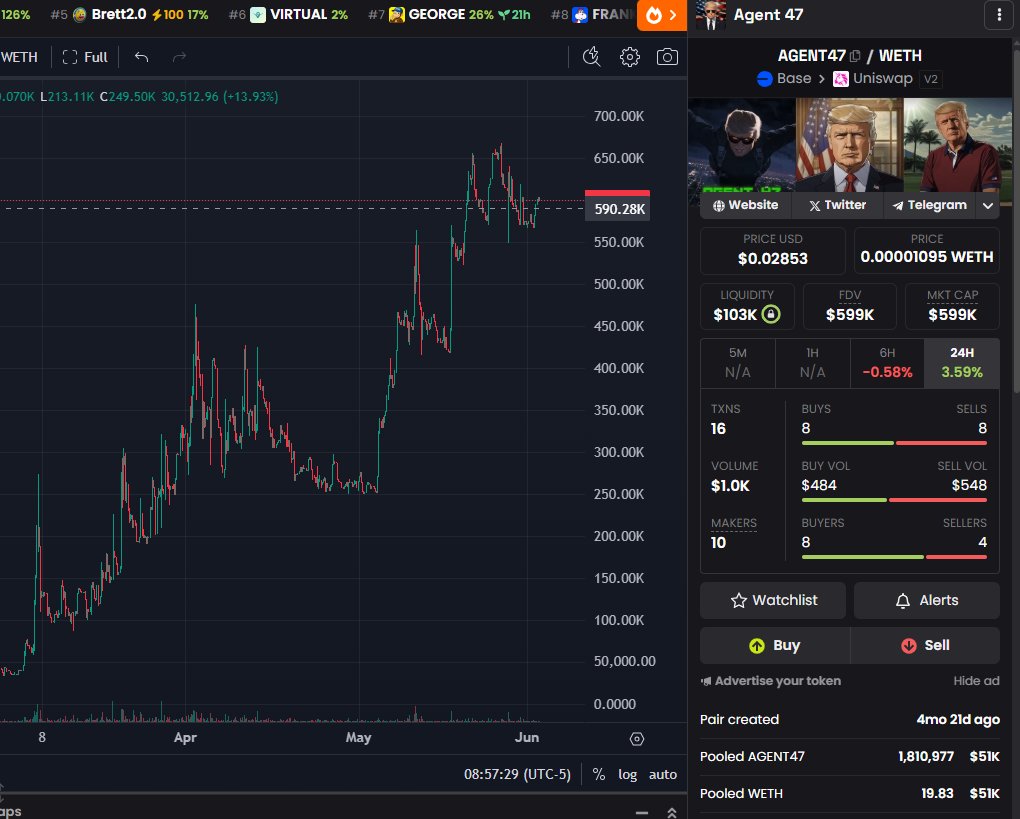The height and width of the screenshot is (819, 1020).
Task: Click the WETH pair label in chart toolbar
Action: (19, 57)
